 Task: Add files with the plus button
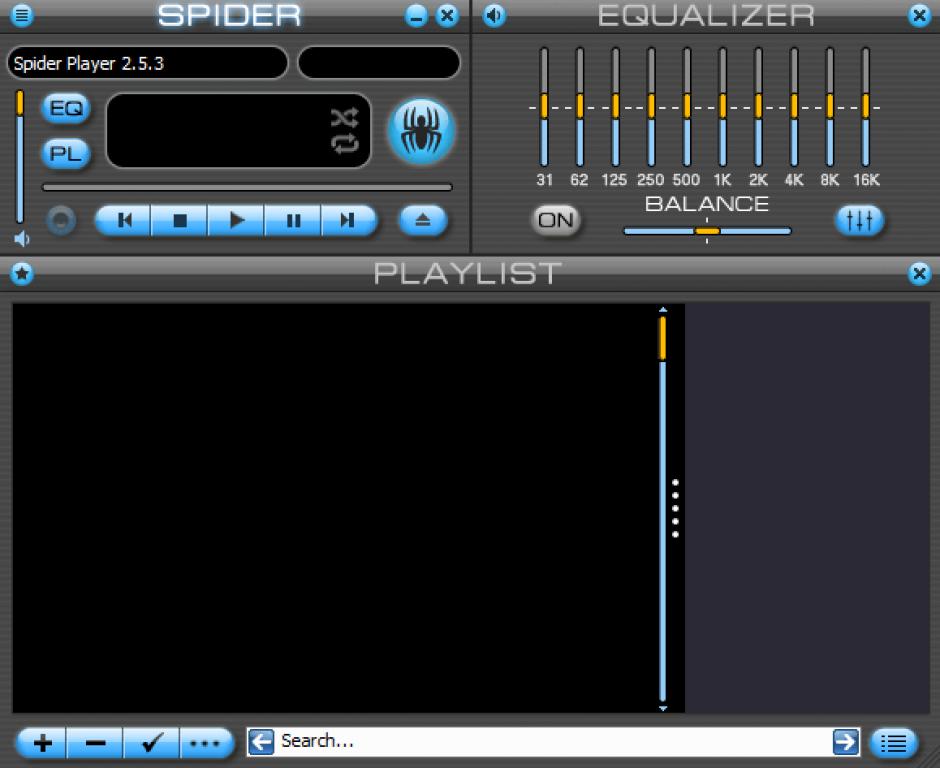[42, 743]
